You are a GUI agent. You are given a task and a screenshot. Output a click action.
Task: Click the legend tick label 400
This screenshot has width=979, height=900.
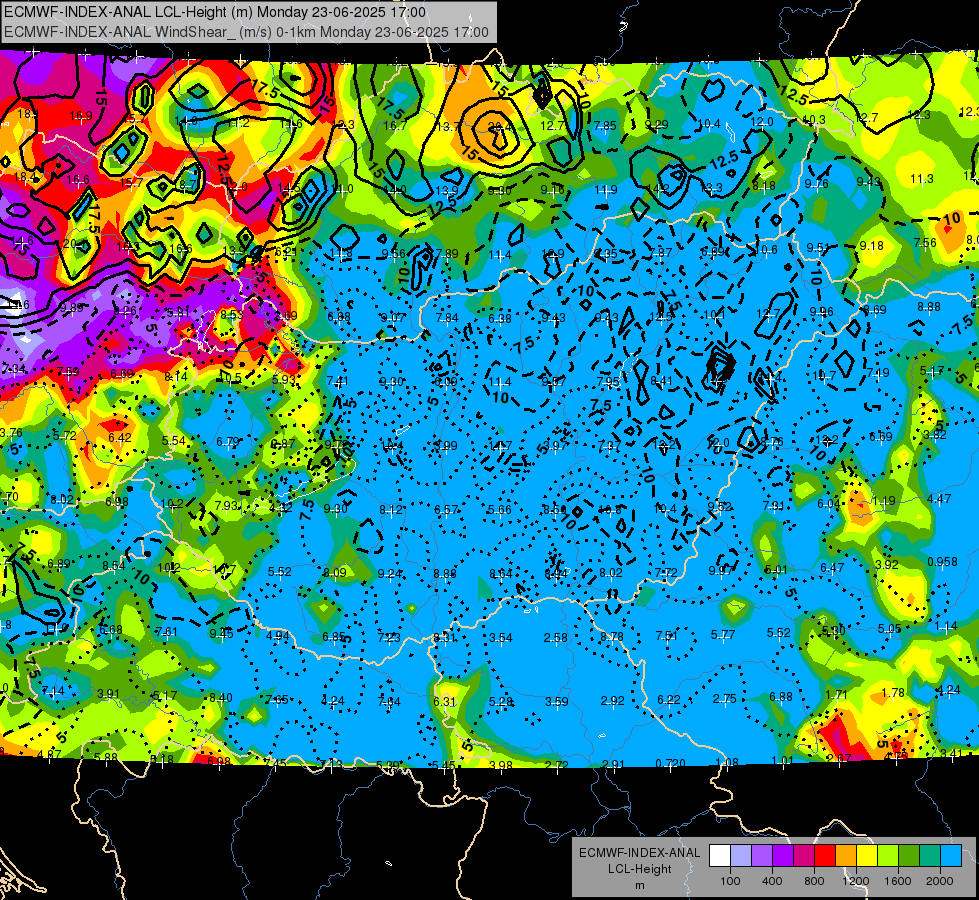(x=772, y=881)
